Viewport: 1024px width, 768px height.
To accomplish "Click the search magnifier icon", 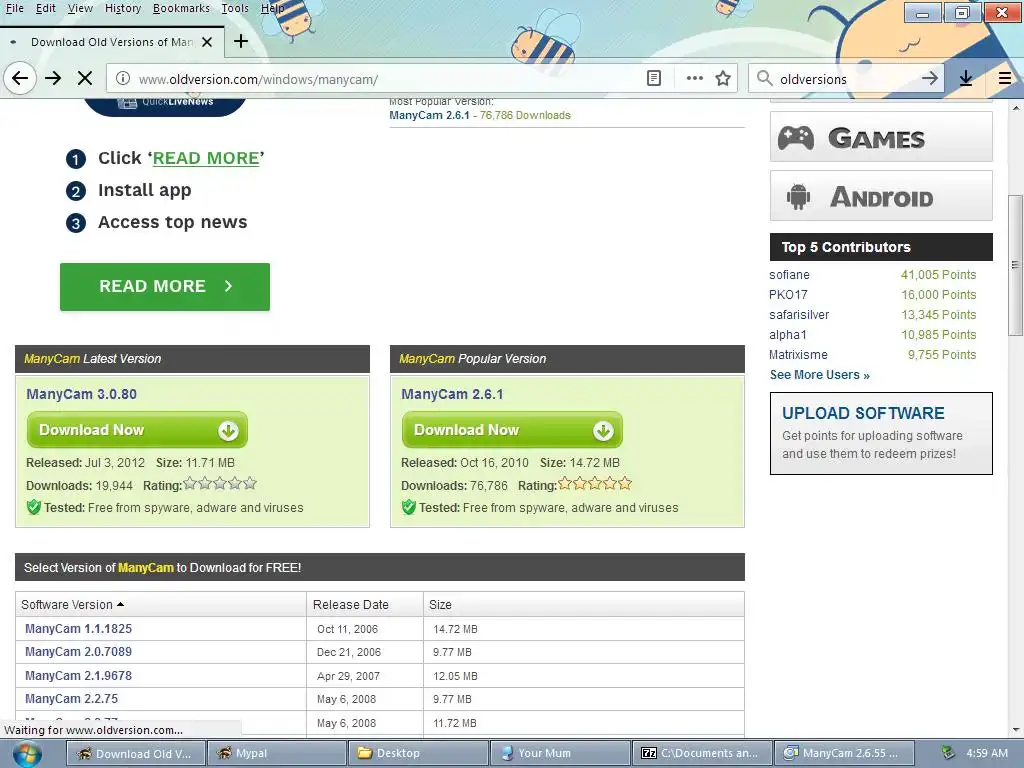I will tap(764, 78).
